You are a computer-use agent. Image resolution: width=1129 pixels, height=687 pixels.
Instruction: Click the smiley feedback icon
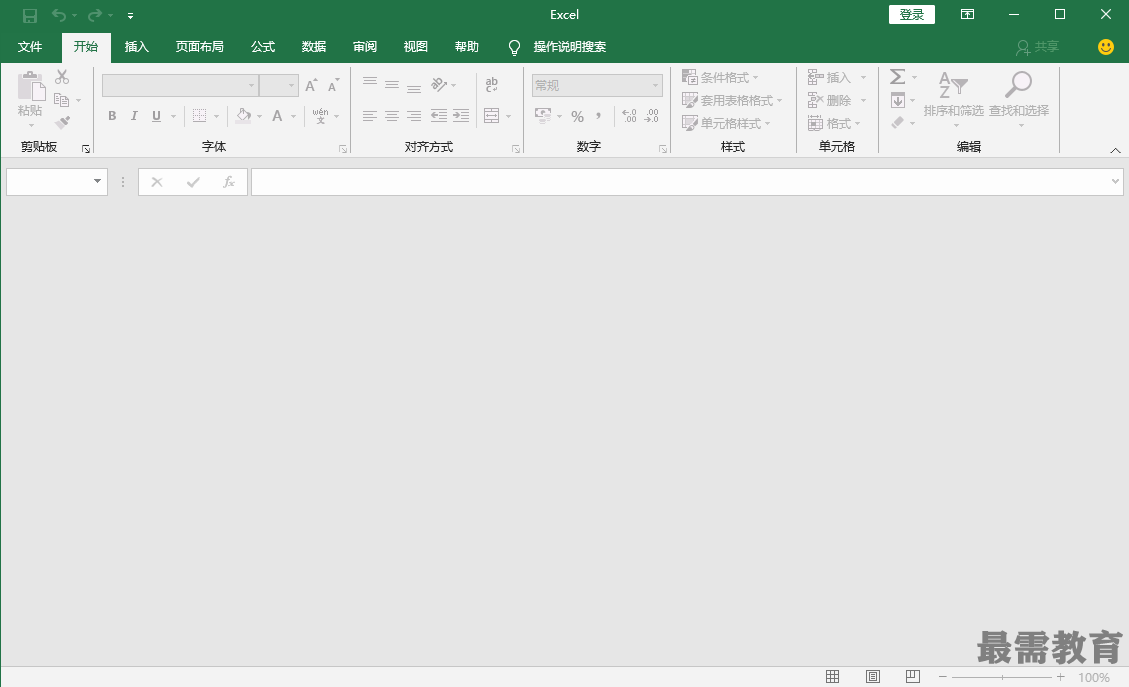click(x=1106, y=47)
